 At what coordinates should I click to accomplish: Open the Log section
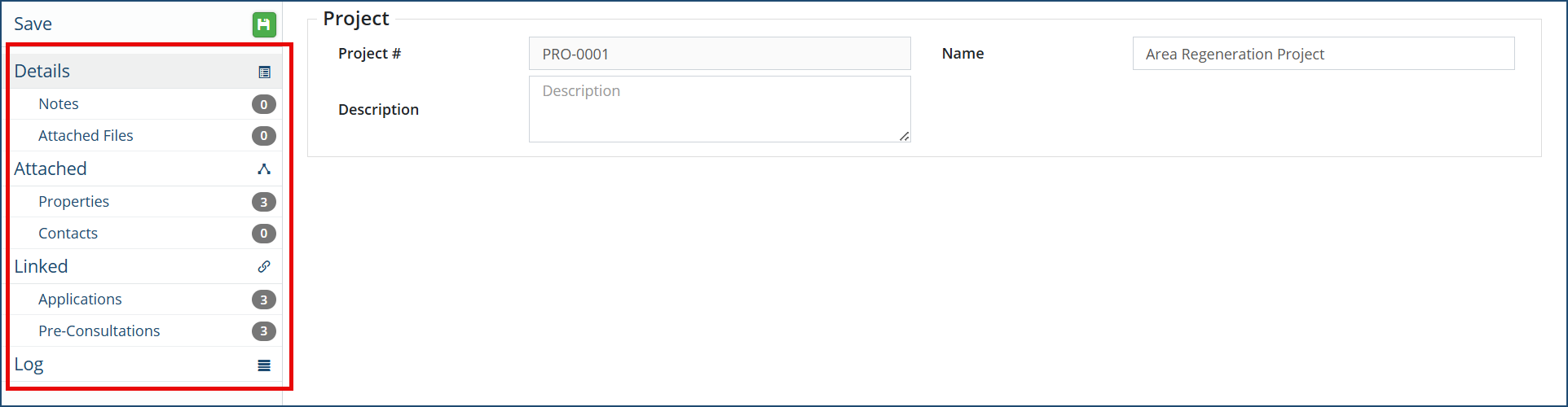[29, 365]
